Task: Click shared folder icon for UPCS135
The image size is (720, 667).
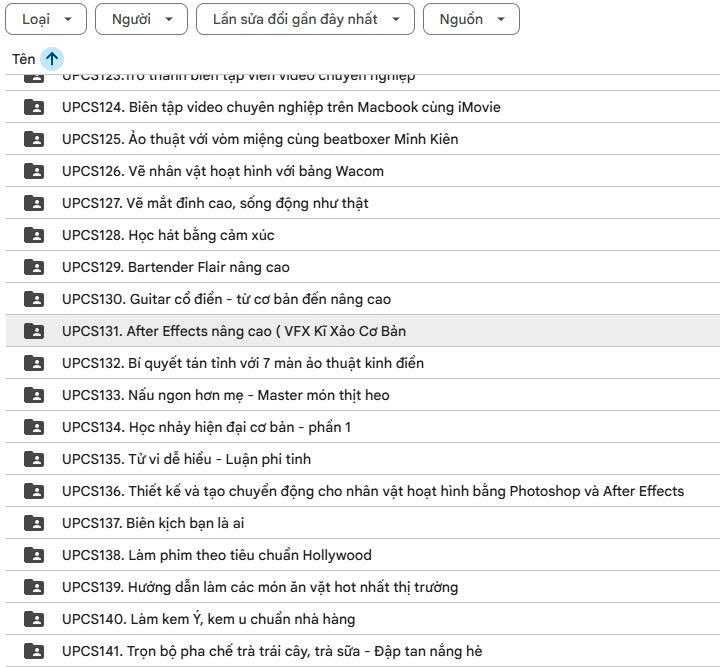Action: click(34, 459)
